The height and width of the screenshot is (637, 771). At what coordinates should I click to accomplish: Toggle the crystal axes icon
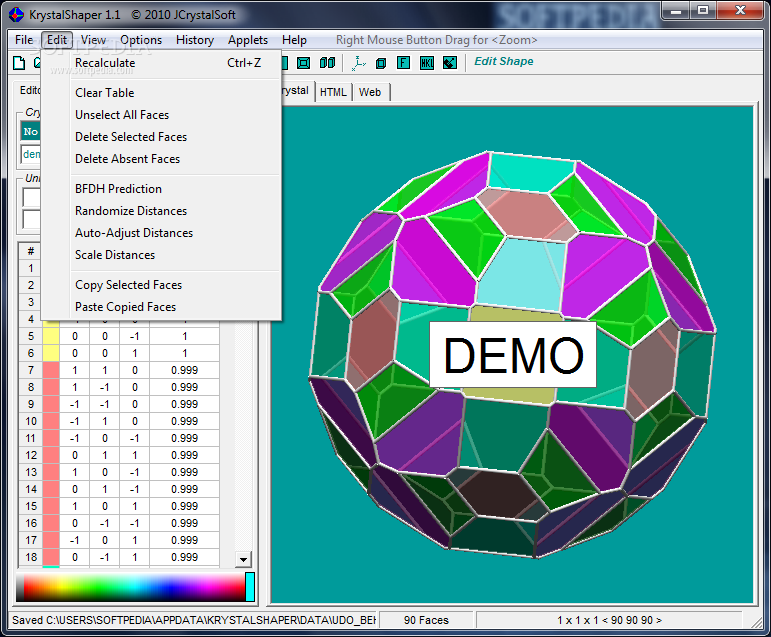[x=359, y=63]
